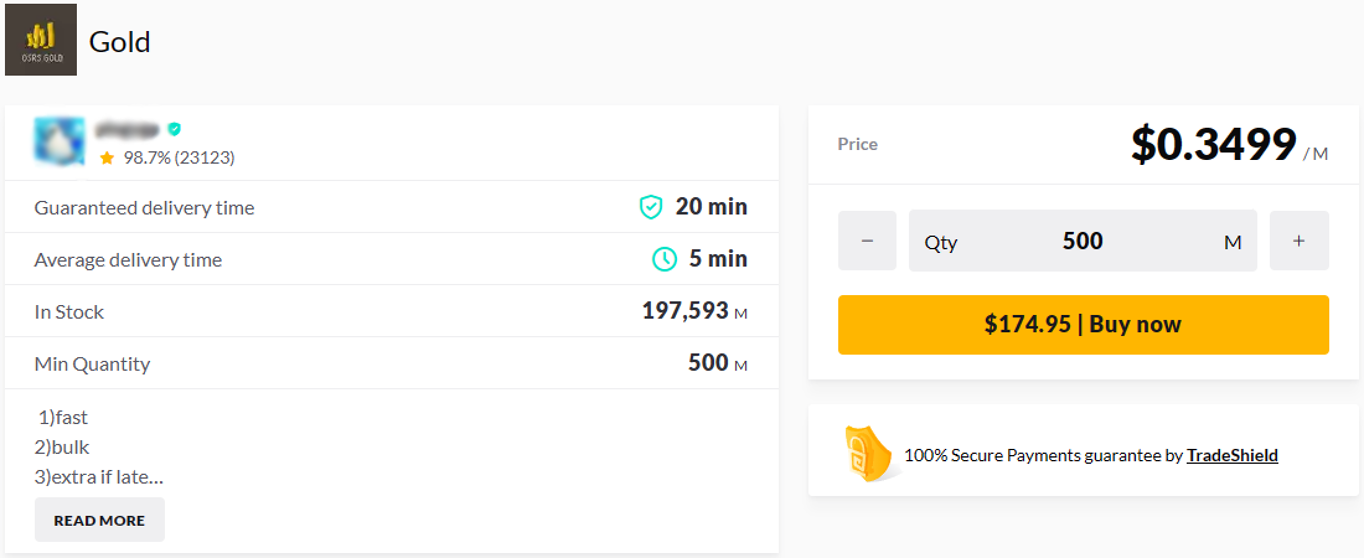Increase quantity with the plus button
Image resolution: width=1364 pixels, height=558 pixels.
click(1299, 241)
